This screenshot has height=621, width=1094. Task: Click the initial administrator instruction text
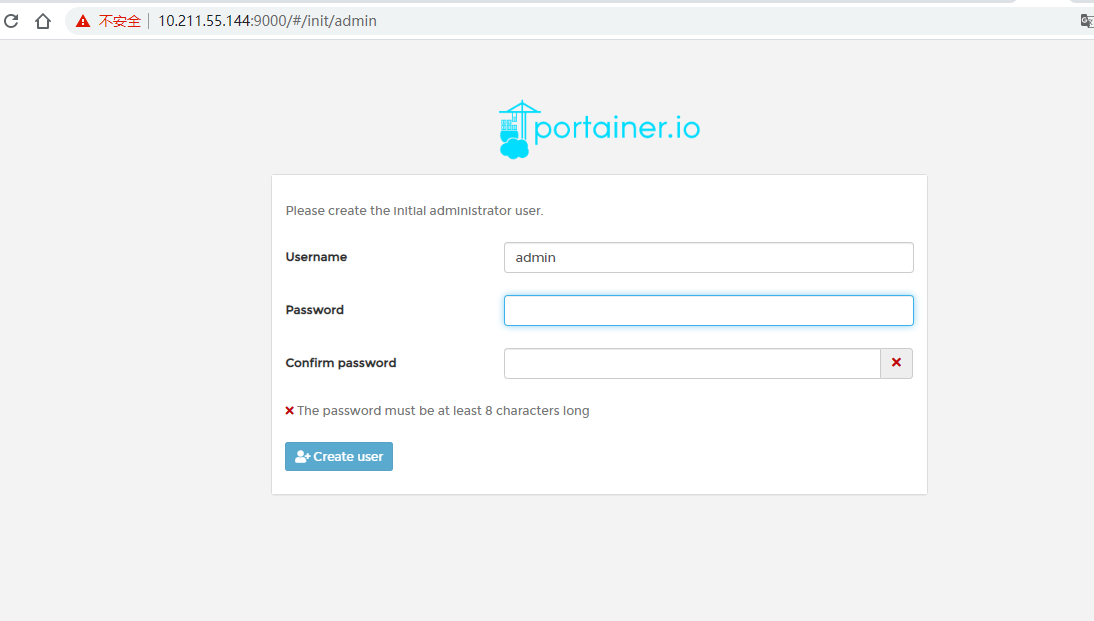pos(414,211)
